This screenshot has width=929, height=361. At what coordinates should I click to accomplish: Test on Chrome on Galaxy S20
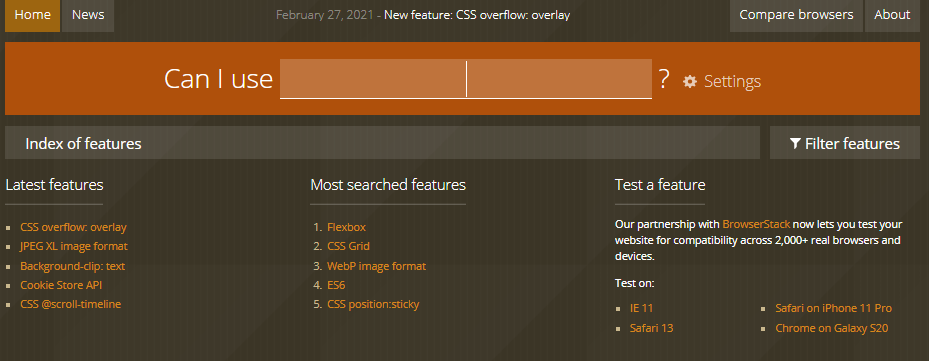[832, 328]
